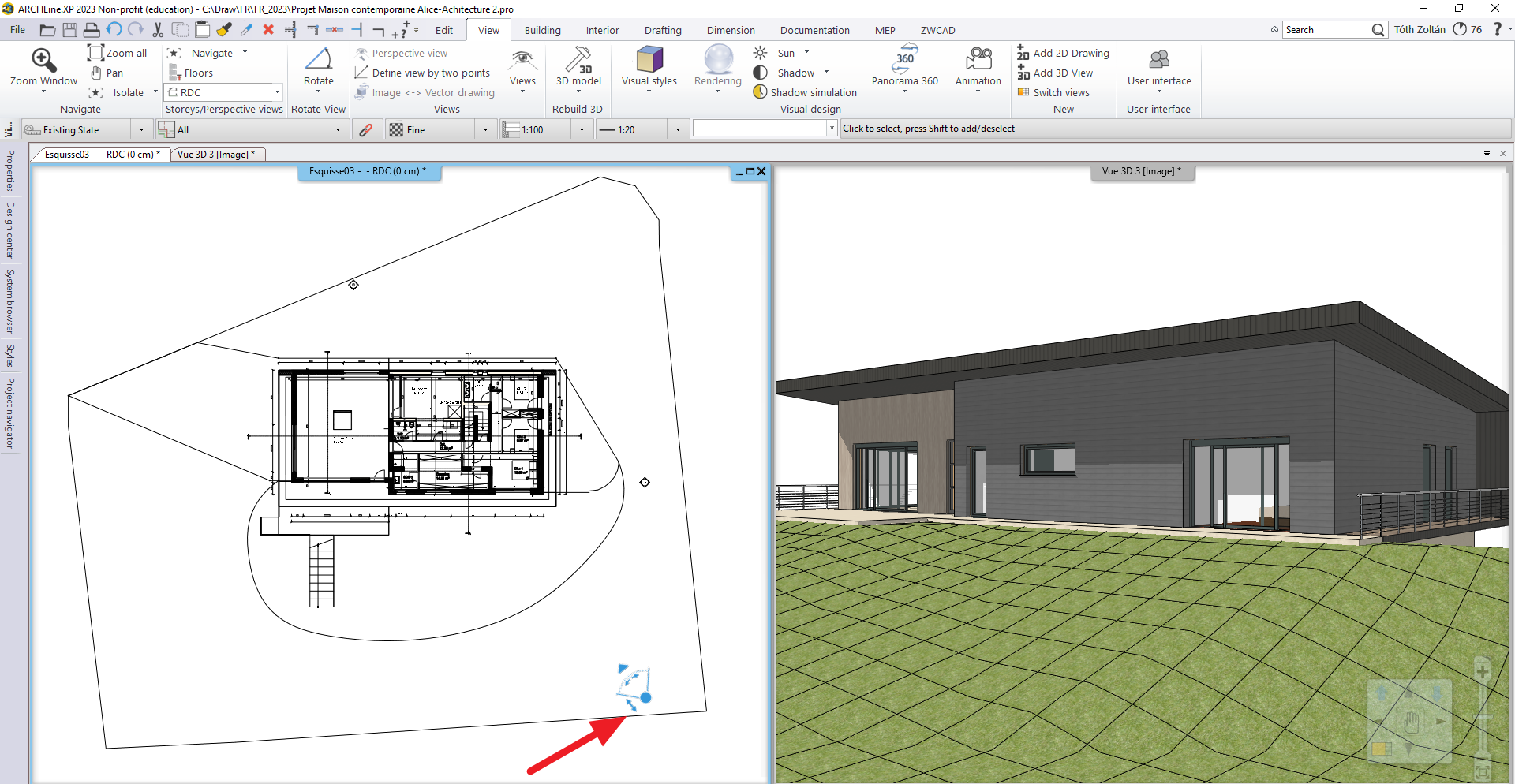Click the Rotate view icon
The height and width of the screenshot is (784, 1515).
[x=318, y=60]
